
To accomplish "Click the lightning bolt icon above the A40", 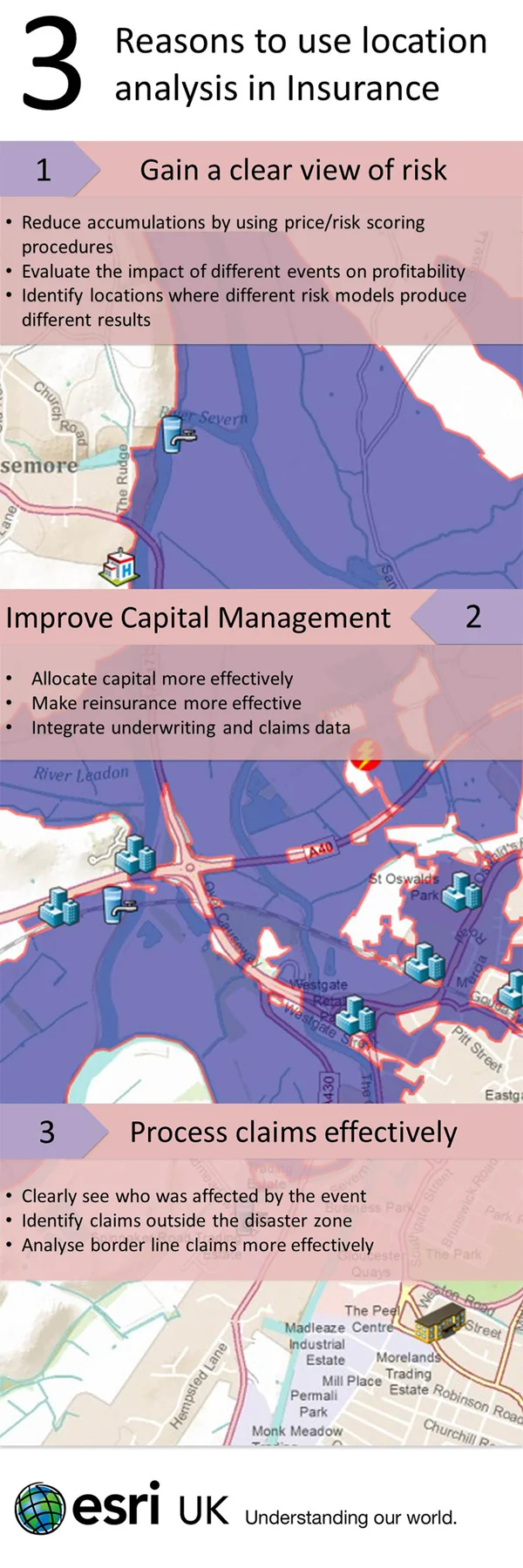I will (x=365, y=755).
